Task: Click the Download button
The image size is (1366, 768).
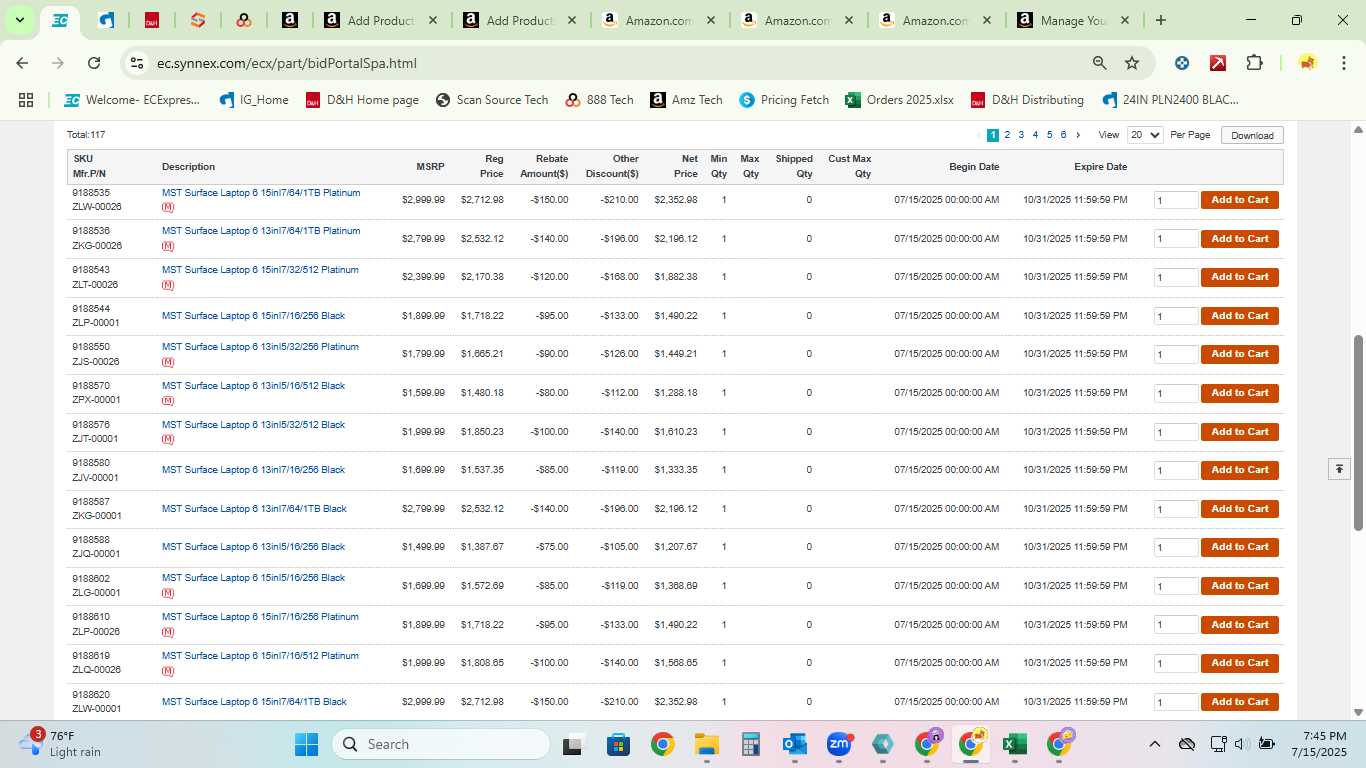Action: [x=1252, y=135]
